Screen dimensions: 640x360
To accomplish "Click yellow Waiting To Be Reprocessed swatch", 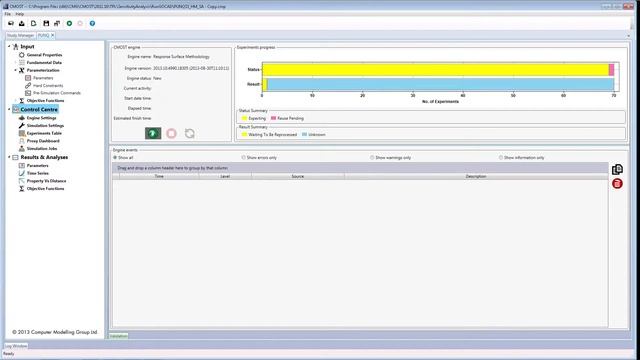I will pyautogui.click(x=244, y=135).
